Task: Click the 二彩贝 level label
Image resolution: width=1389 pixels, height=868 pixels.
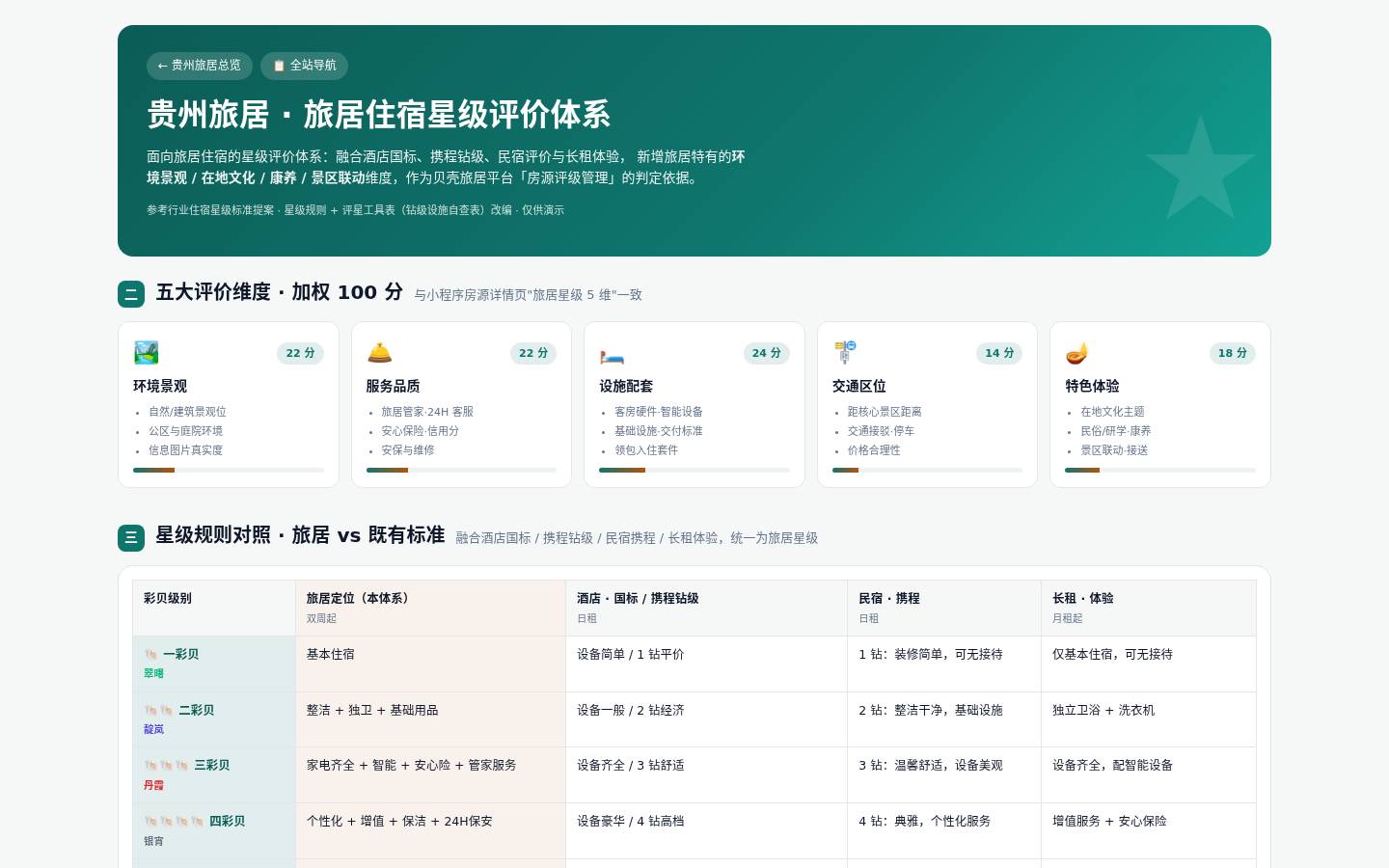Action: click(196, 711)
